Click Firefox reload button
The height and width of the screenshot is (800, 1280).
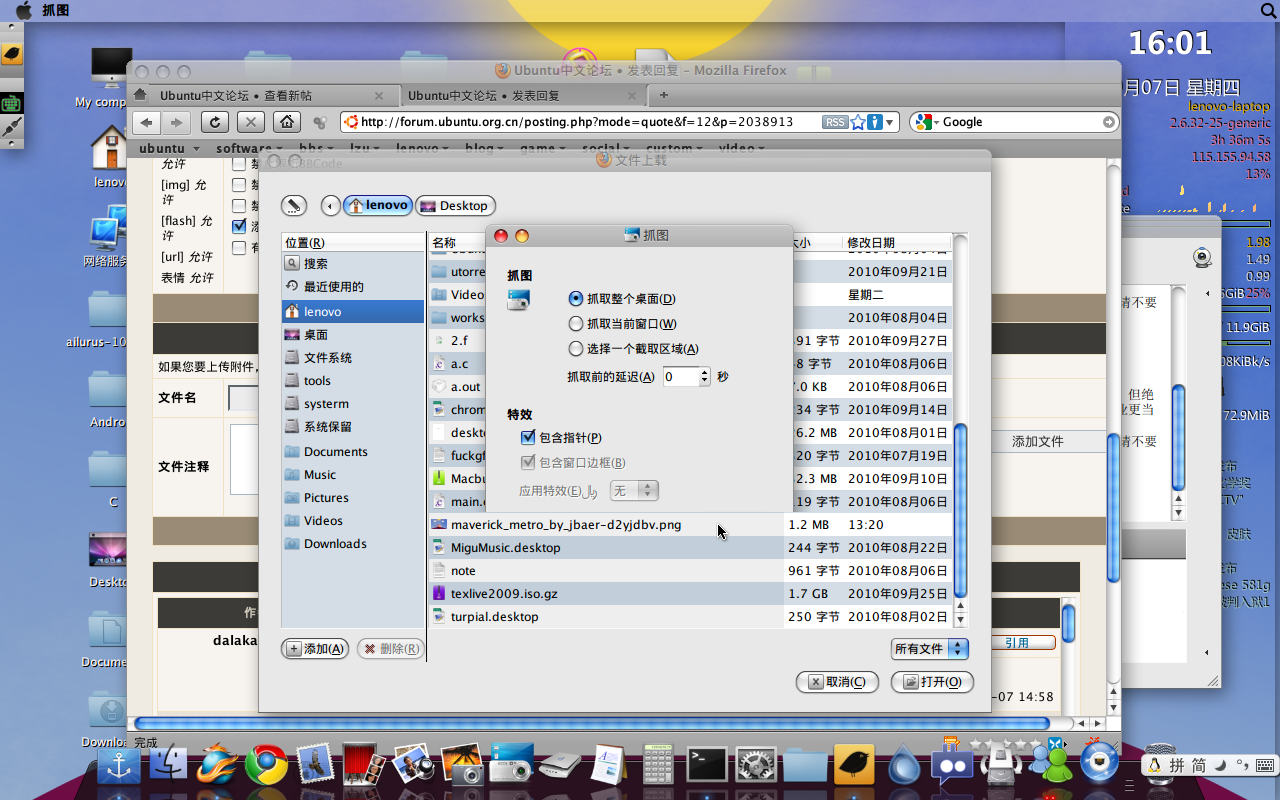pyautogui.click(x=215, y=122)
